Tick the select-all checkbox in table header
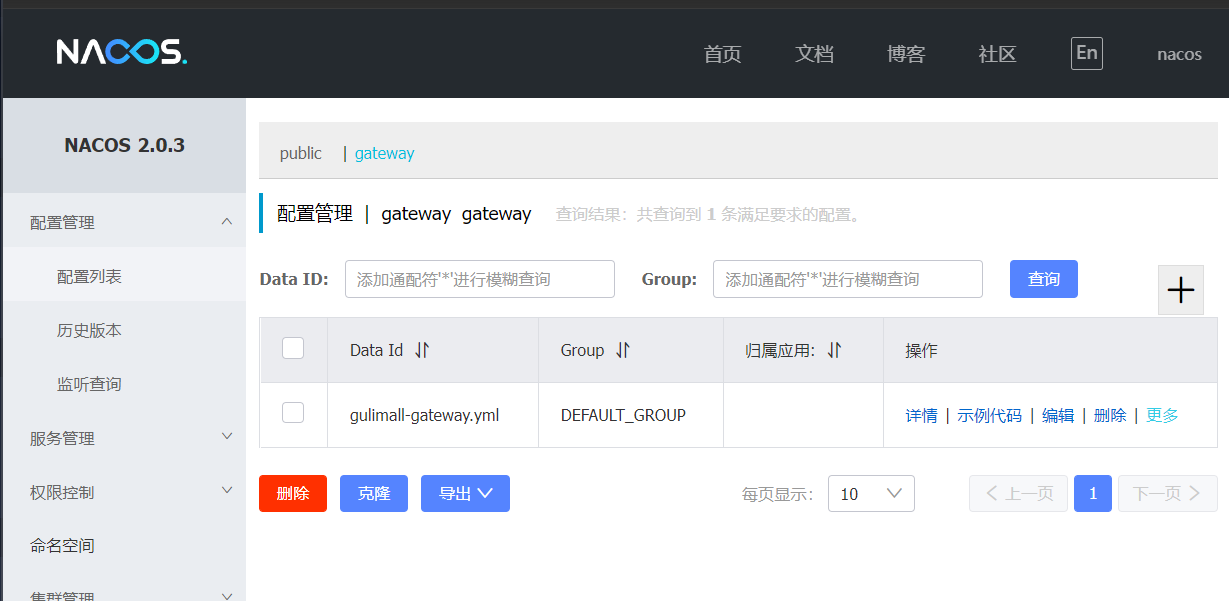 (293, 348)
